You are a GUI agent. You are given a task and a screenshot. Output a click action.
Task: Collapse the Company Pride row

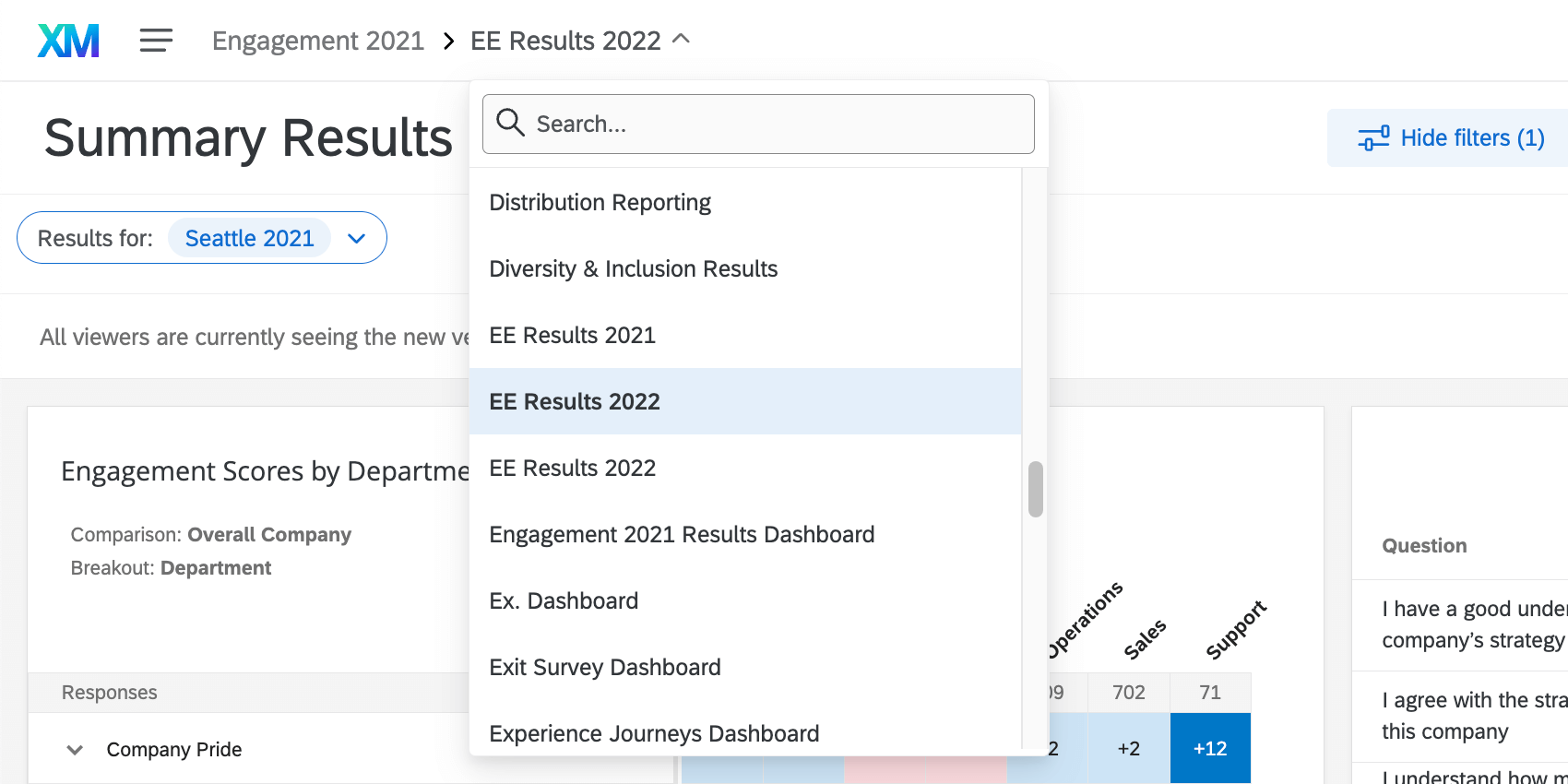75,749
